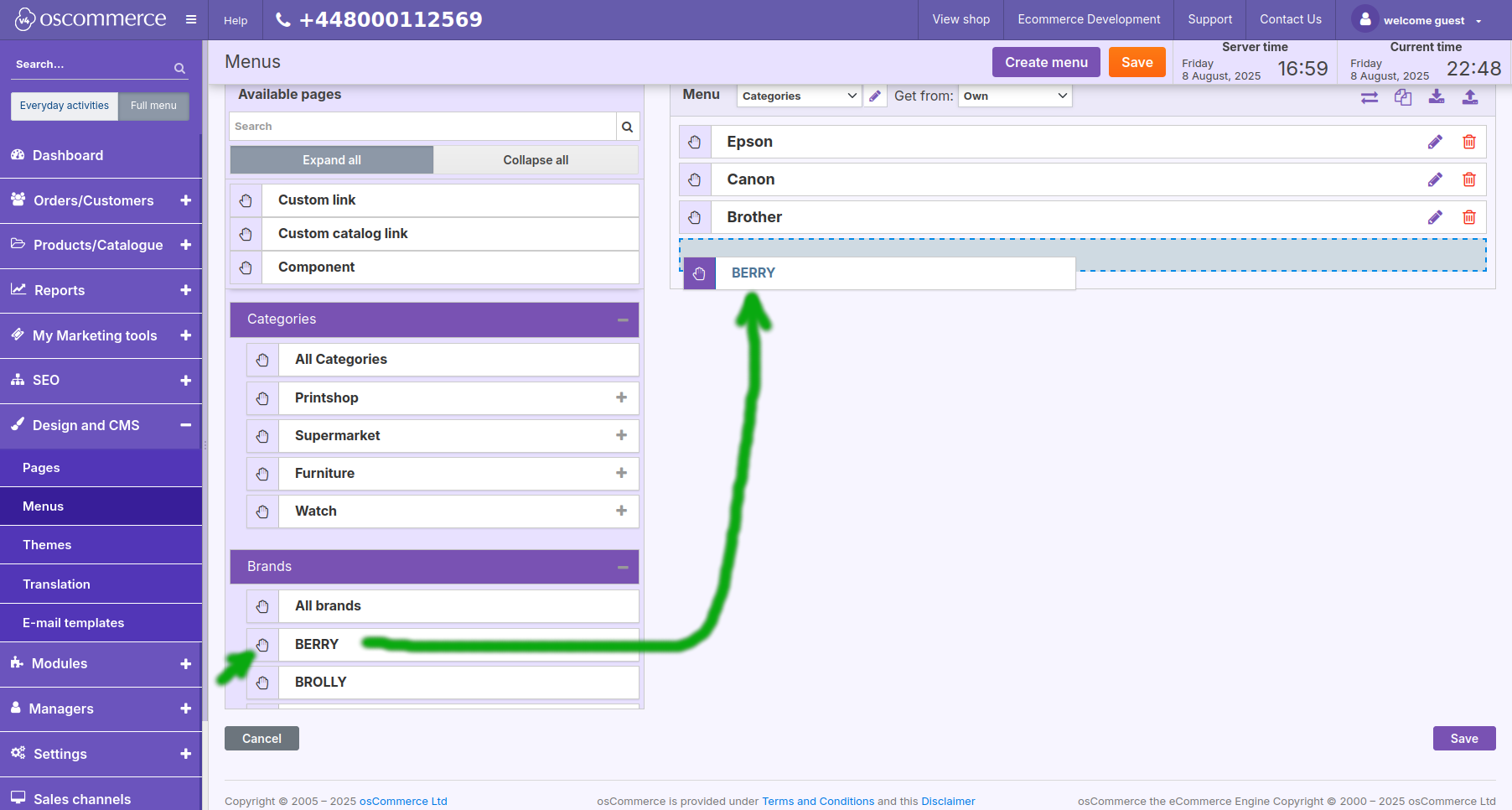Open View shop link
The height and width of the screenshot is (810, 1512).
coord(961,19)
